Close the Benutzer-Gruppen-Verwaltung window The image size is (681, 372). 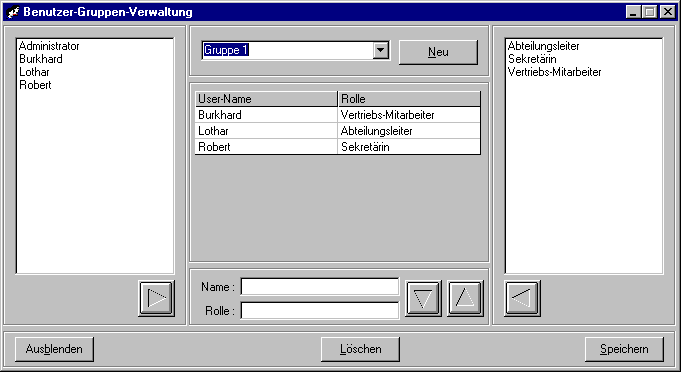[668, 12]
